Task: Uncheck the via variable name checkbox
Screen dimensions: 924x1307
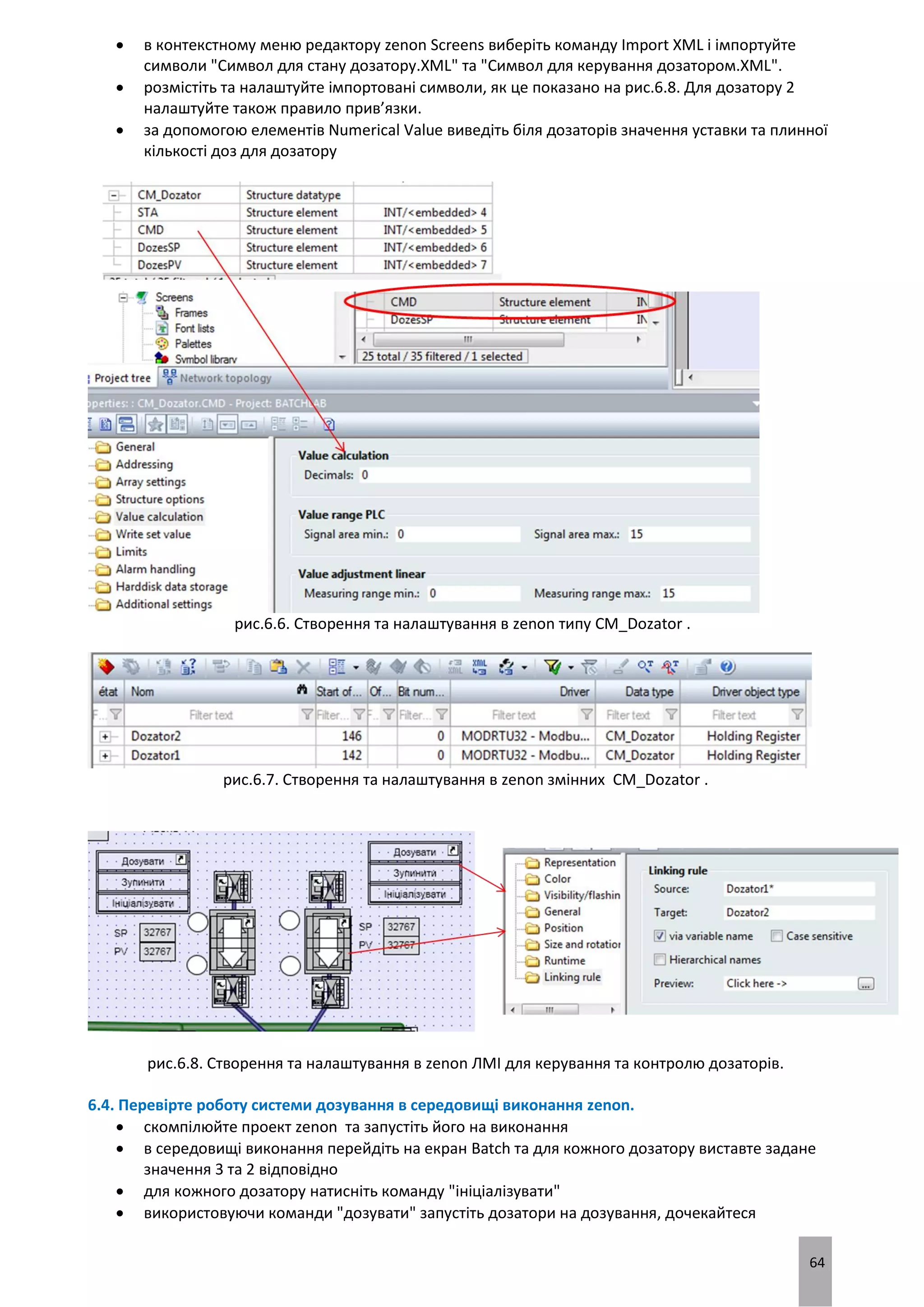Action: coord(660,936)
